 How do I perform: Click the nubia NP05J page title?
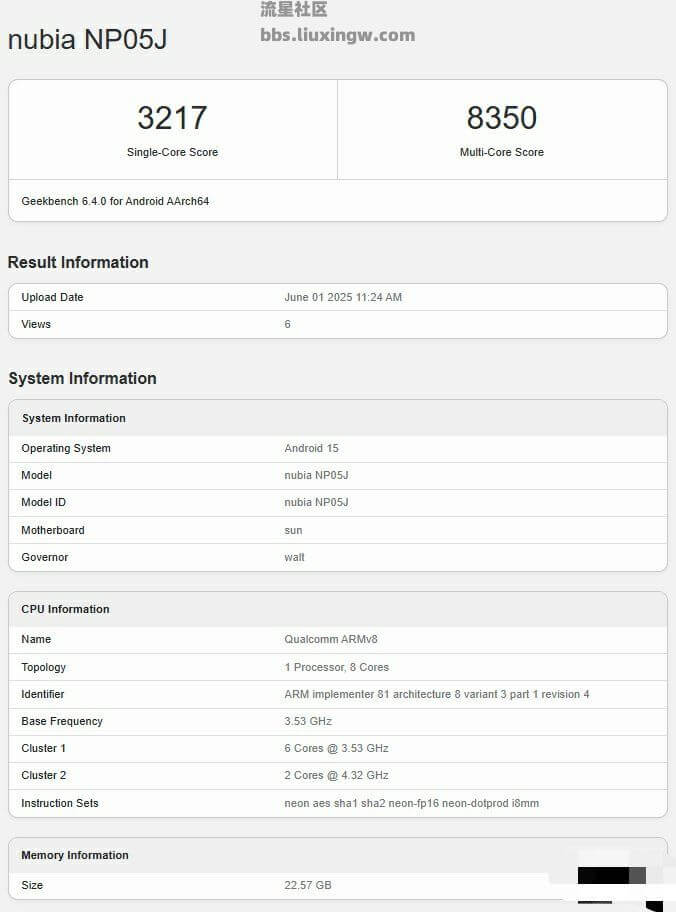tap(87, 40)
